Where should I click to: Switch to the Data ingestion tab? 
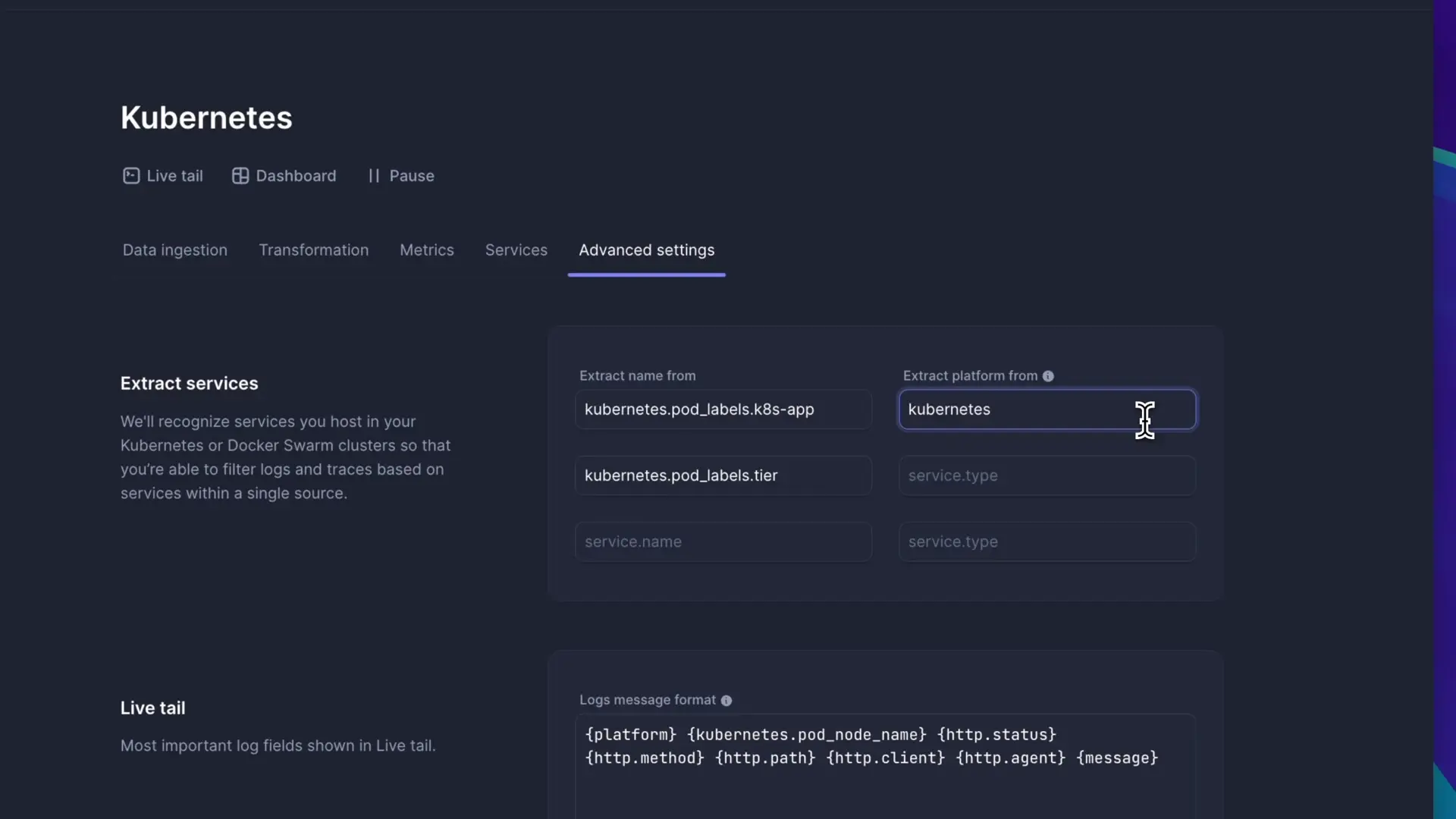tap(175, 250)
